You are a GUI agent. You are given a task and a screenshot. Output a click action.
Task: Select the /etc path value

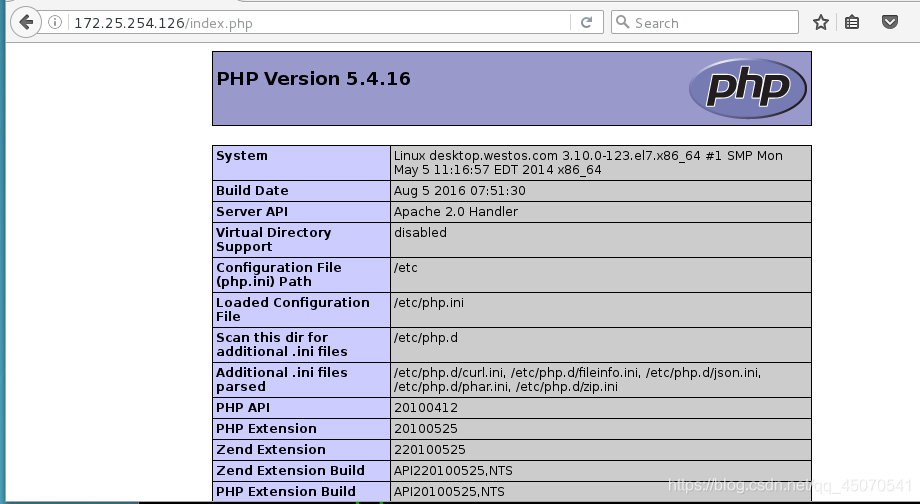(405, 268)
